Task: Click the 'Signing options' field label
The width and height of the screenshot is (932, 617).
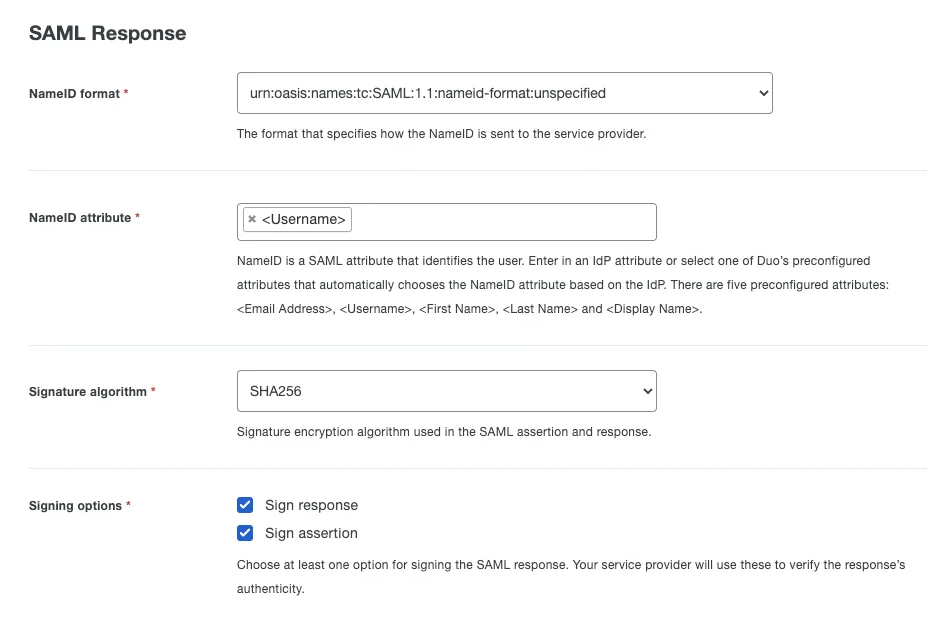Action: click(75, 506)
